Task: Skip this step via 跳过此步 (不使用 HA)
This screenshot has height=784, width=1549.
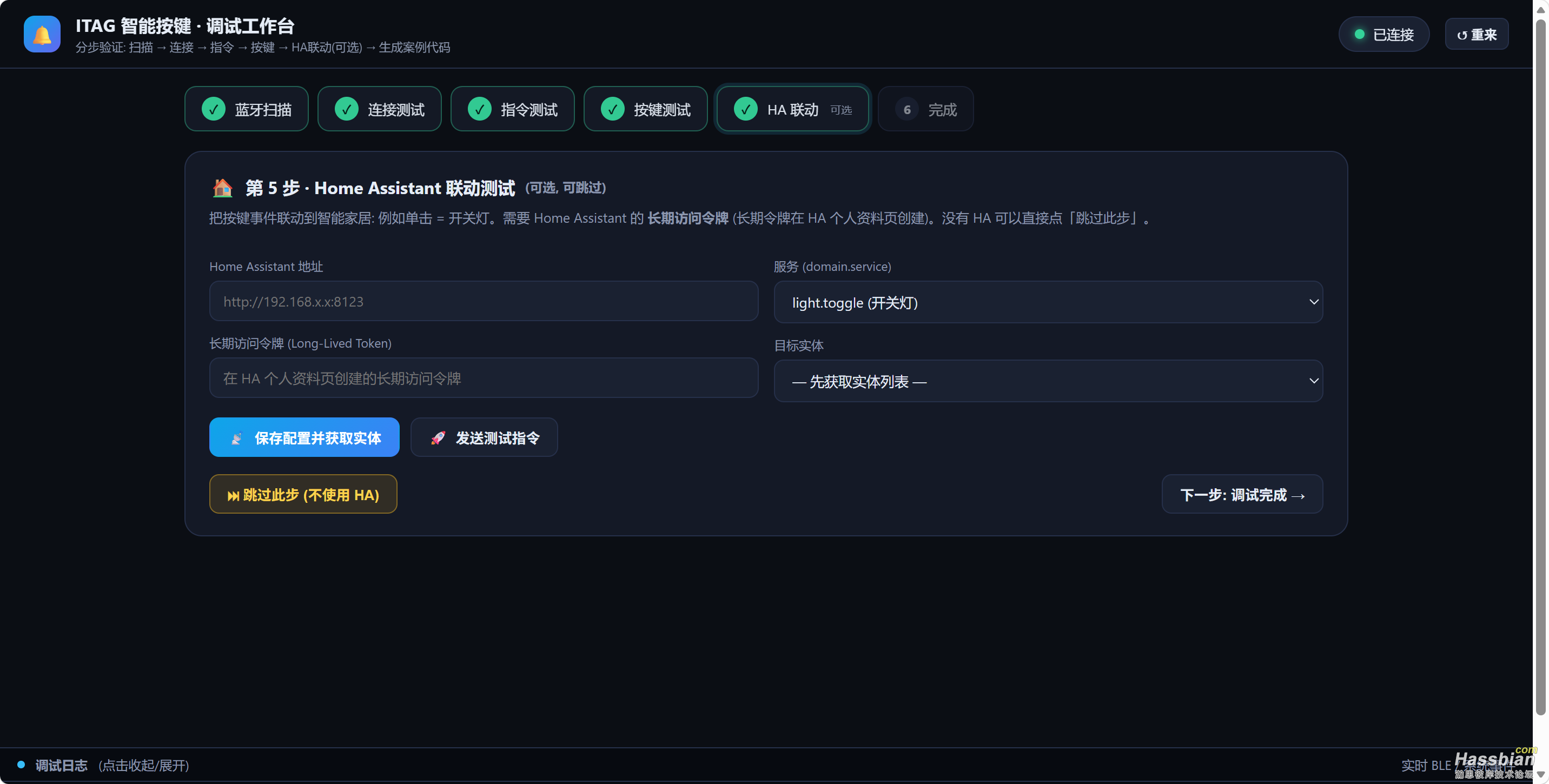Action: click(x=303, y=494)
